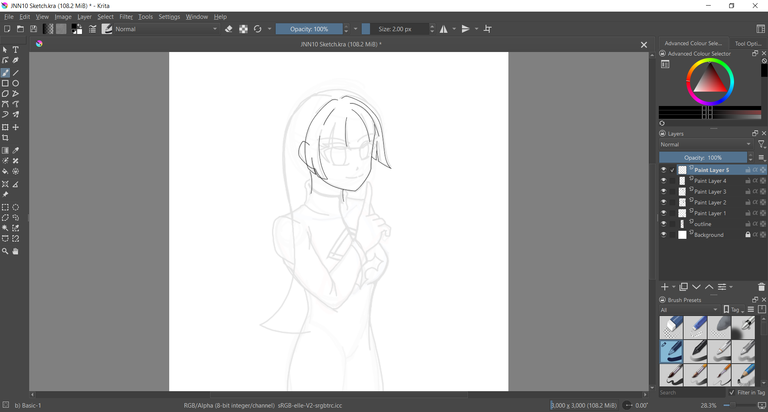The width and height of the screenshot is (768, 412).
Task: Open the Filter menu
Action: click(126, 17)
